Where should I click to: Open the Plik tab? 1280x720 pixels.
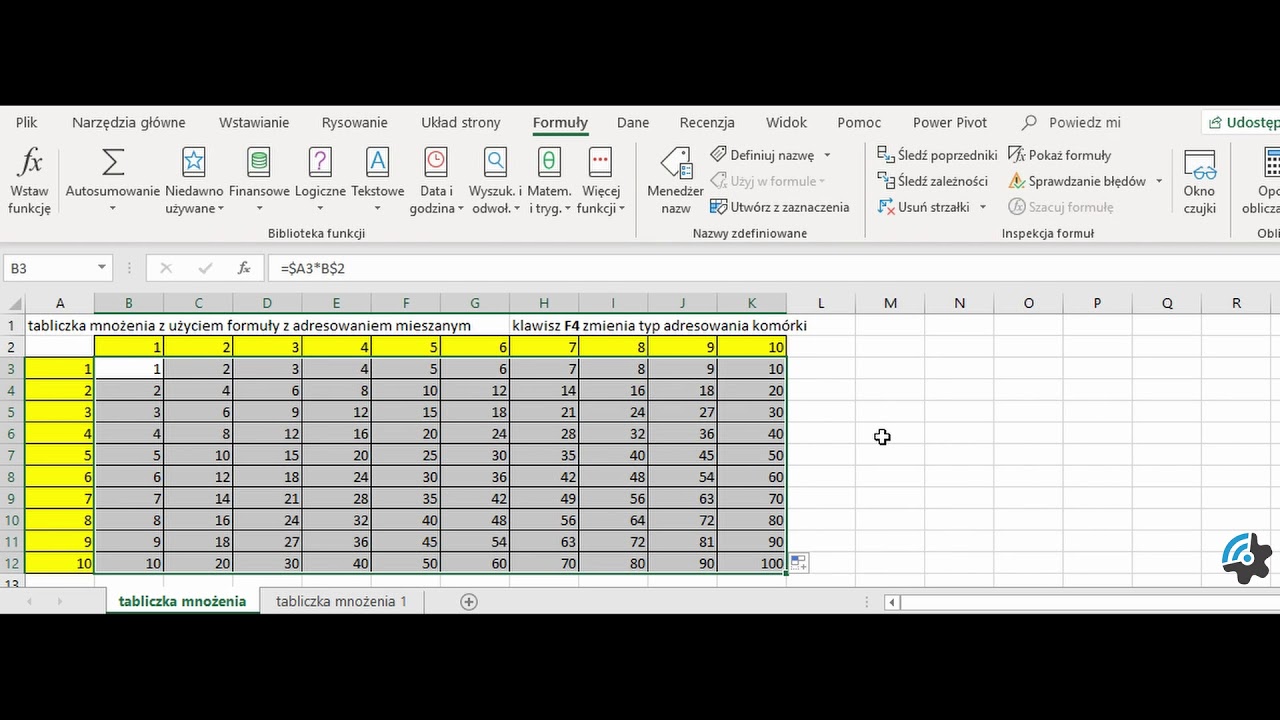click(x=27, y=122)
